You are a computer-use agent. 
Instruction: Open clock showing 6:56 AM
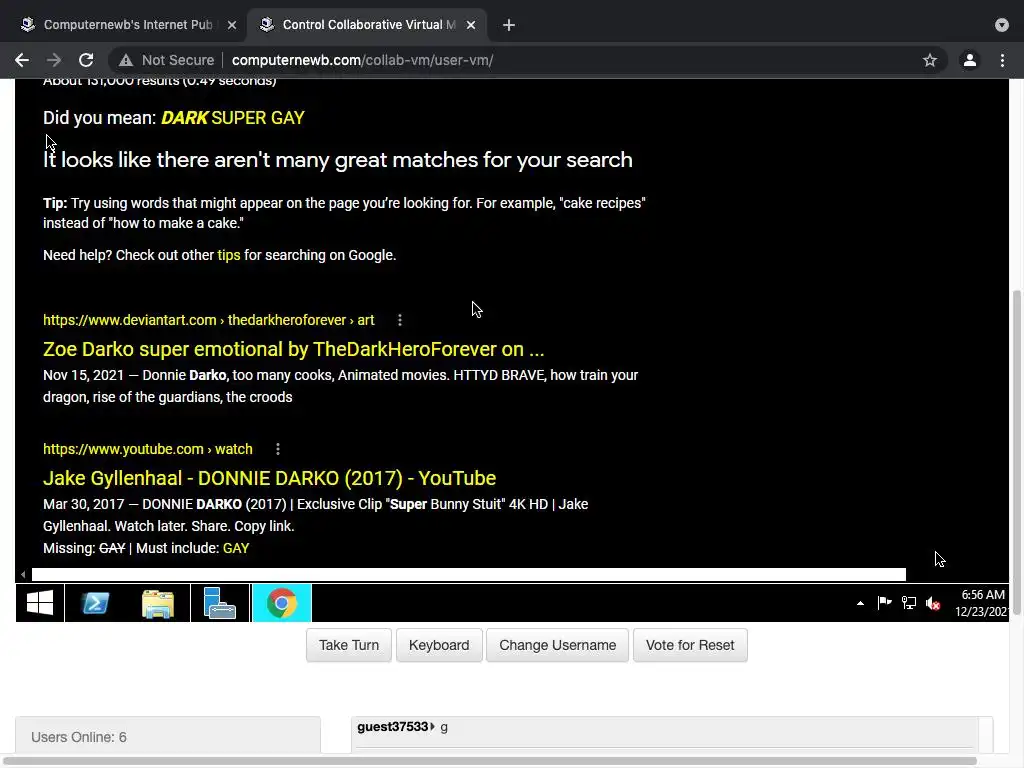tap(982, 603)
